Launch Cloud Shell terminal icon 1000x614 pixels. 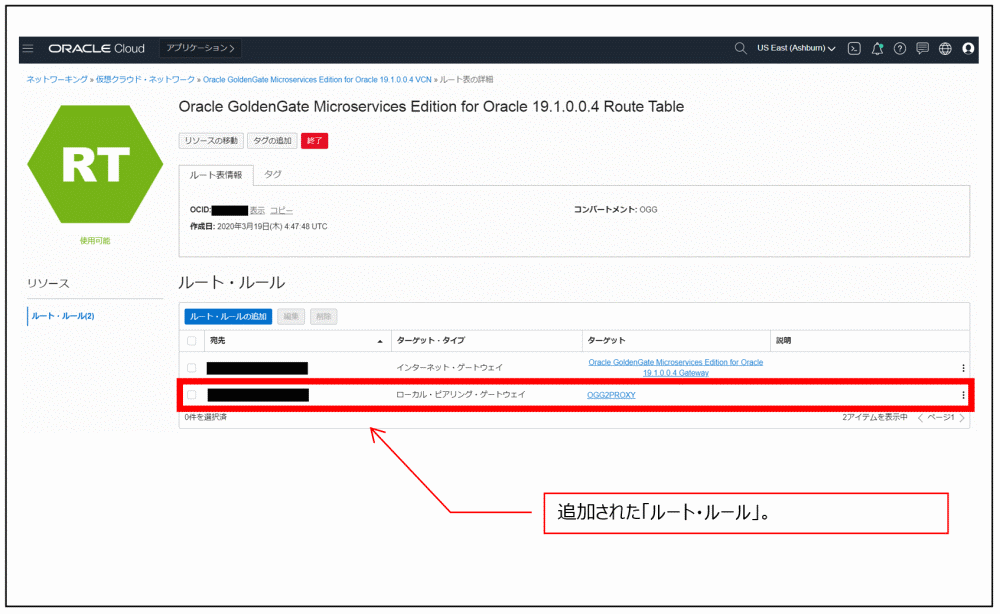854,48
